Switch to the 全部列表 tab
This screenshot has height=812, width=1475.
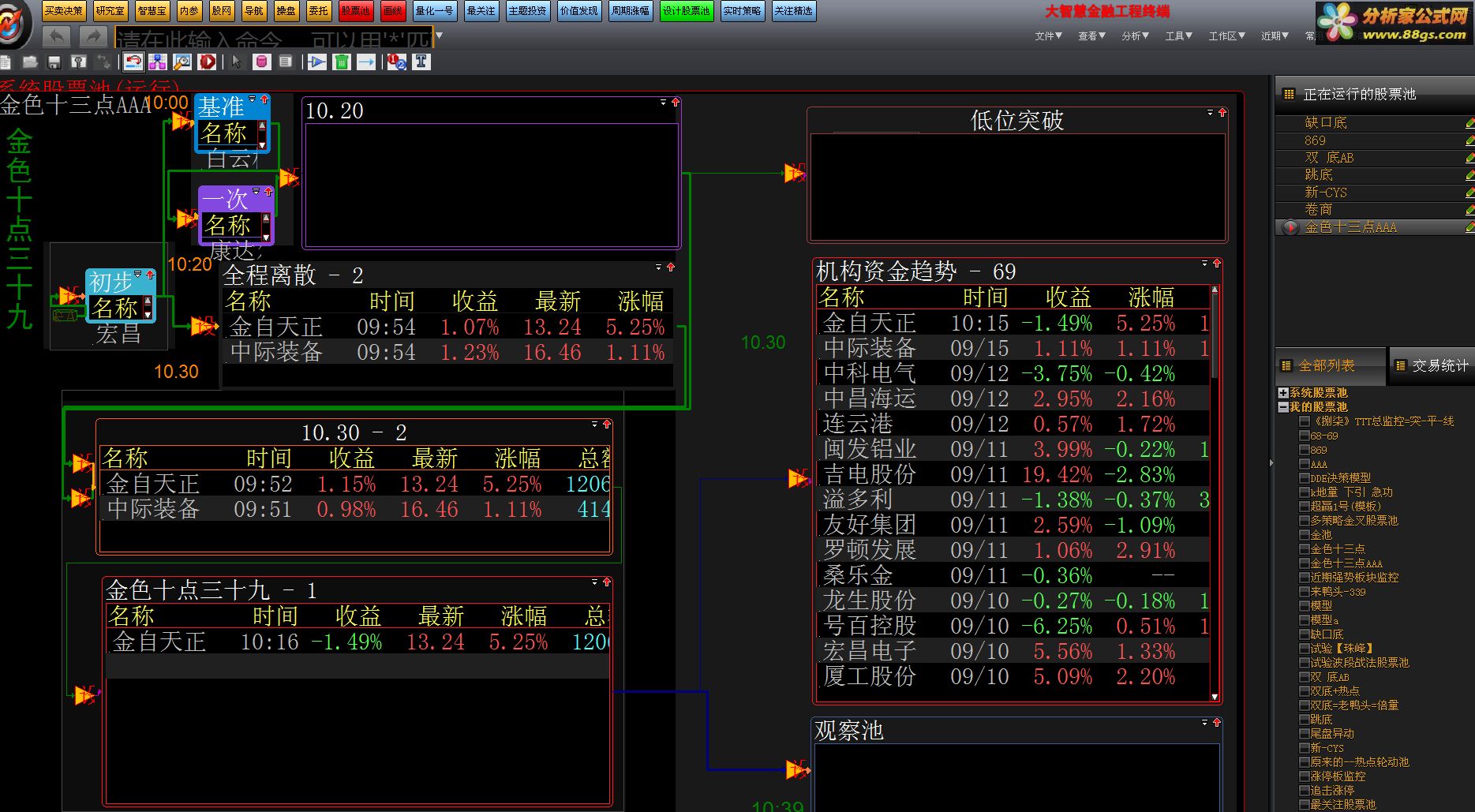pos(1331,366)
